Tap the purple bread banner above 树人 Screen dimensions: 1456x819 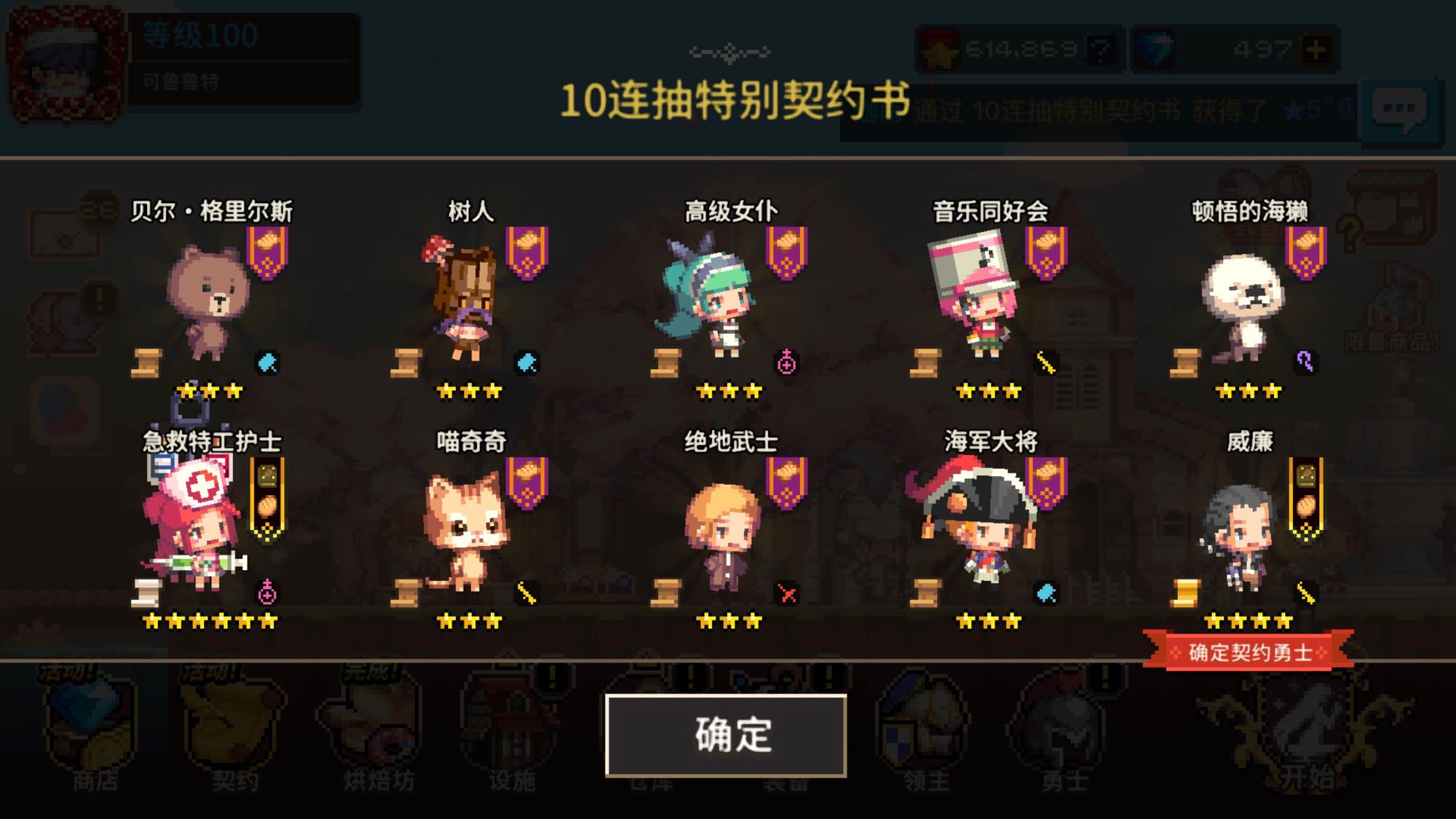coord(527,253)
